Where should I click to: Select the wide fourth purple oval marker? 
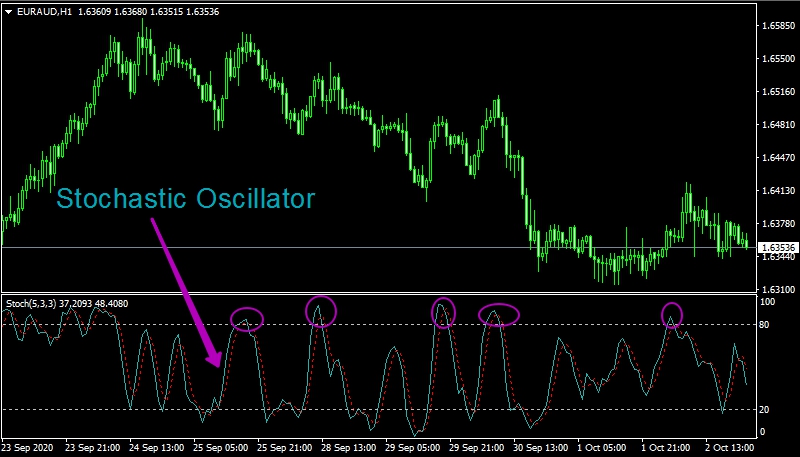pyautogui.click(x=498, y=314)
